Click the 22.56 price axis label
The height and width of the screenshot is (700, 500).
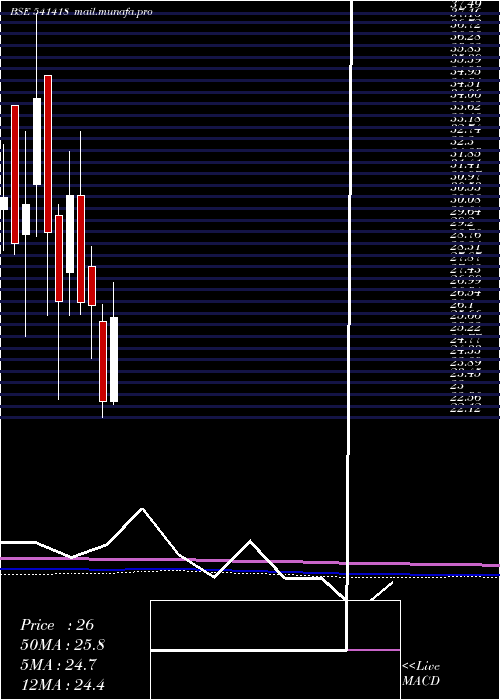click(x=466, y=398)
